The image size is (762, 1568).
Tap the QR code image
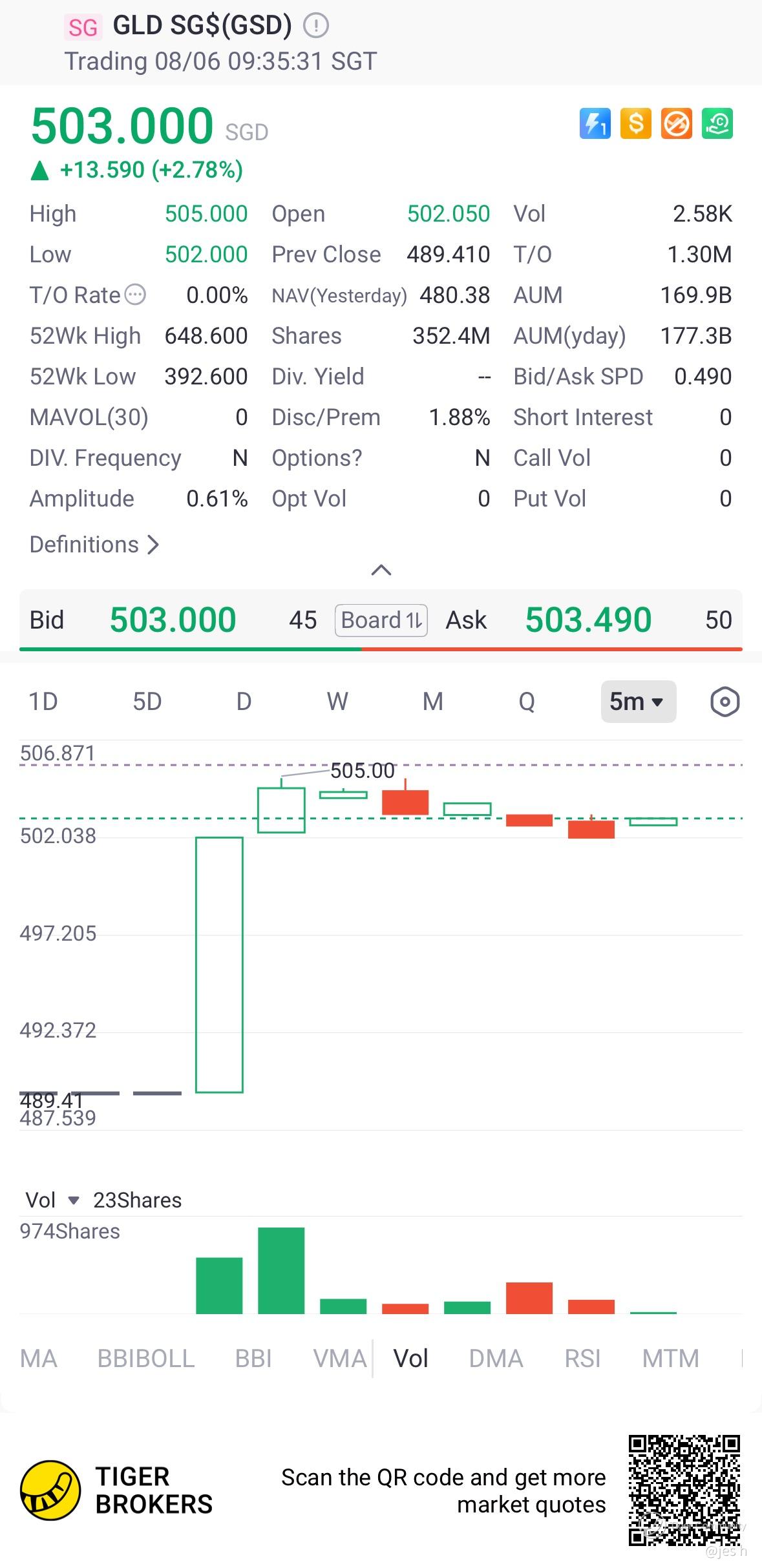point(684,1490)
